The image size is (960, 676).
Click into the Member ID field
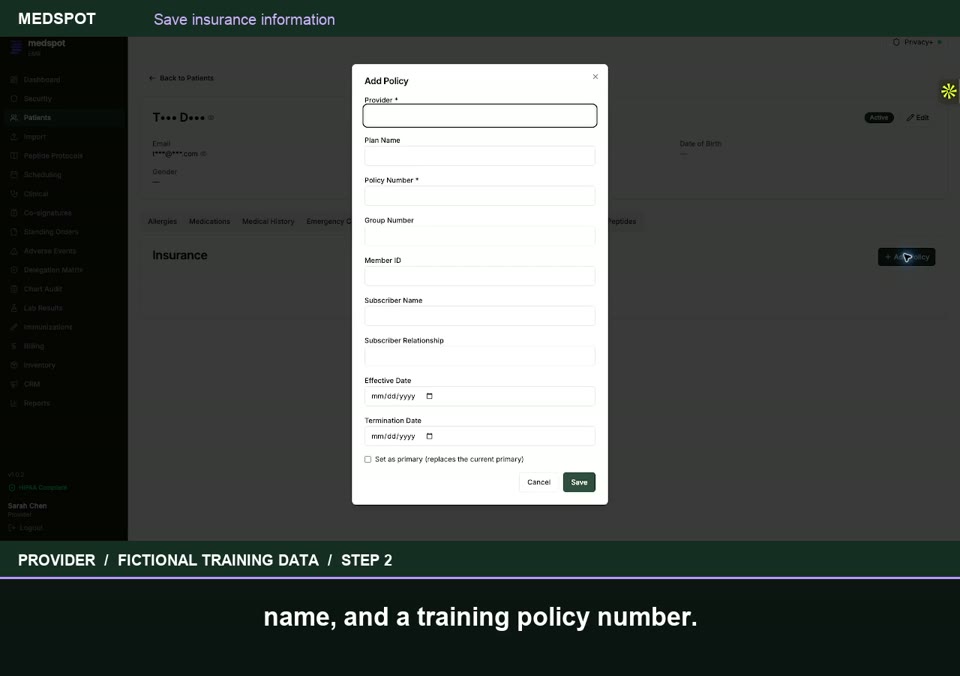479,276
